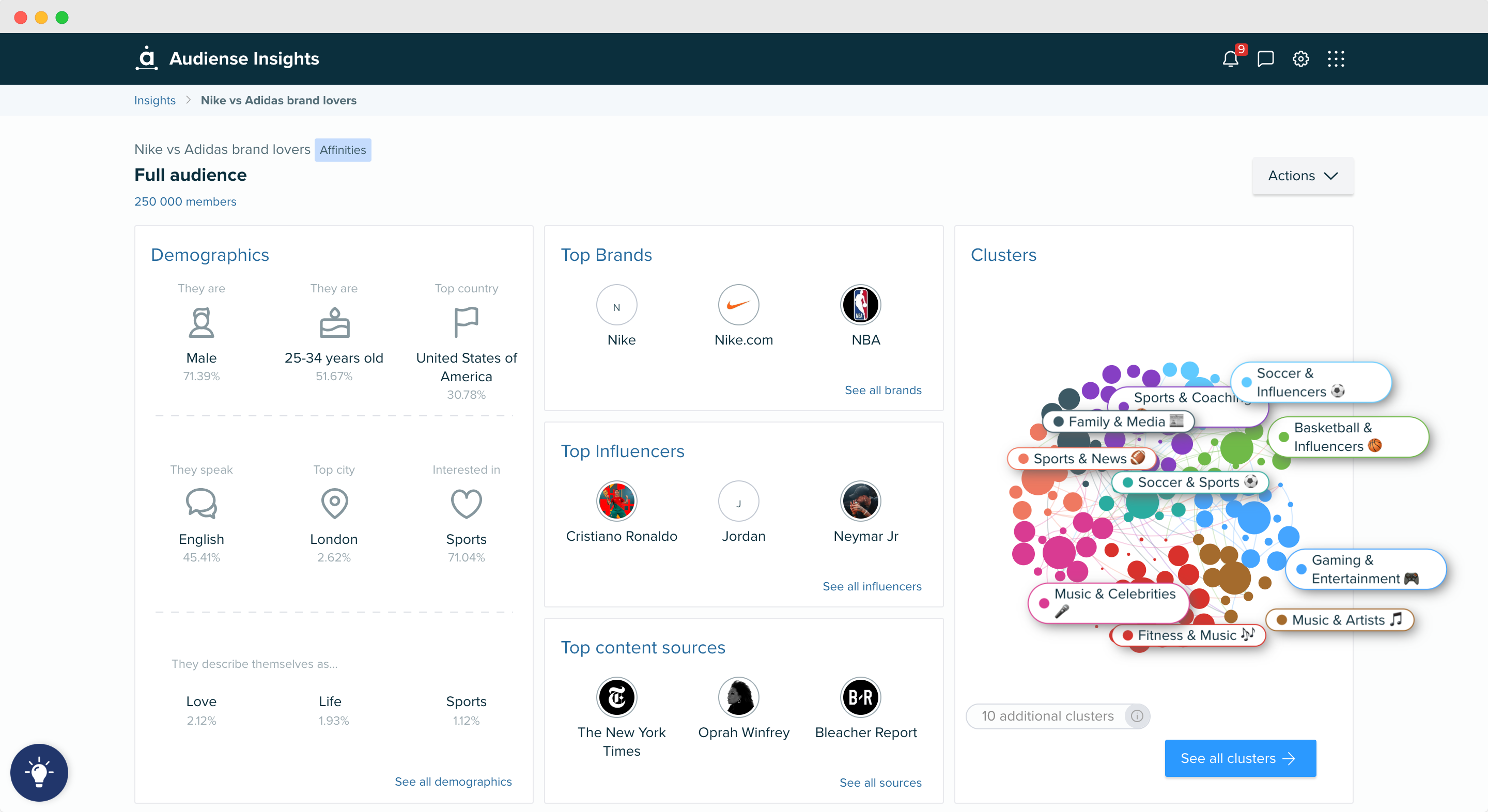
Task: Click the English language label
Action: (201, 539)
